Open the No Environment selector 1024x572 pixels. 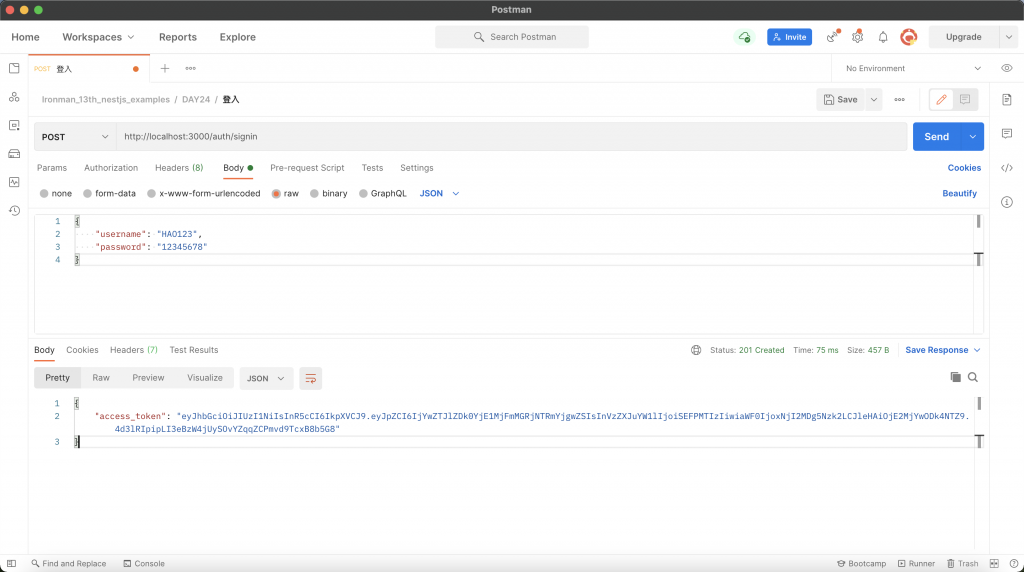(913, 69)
